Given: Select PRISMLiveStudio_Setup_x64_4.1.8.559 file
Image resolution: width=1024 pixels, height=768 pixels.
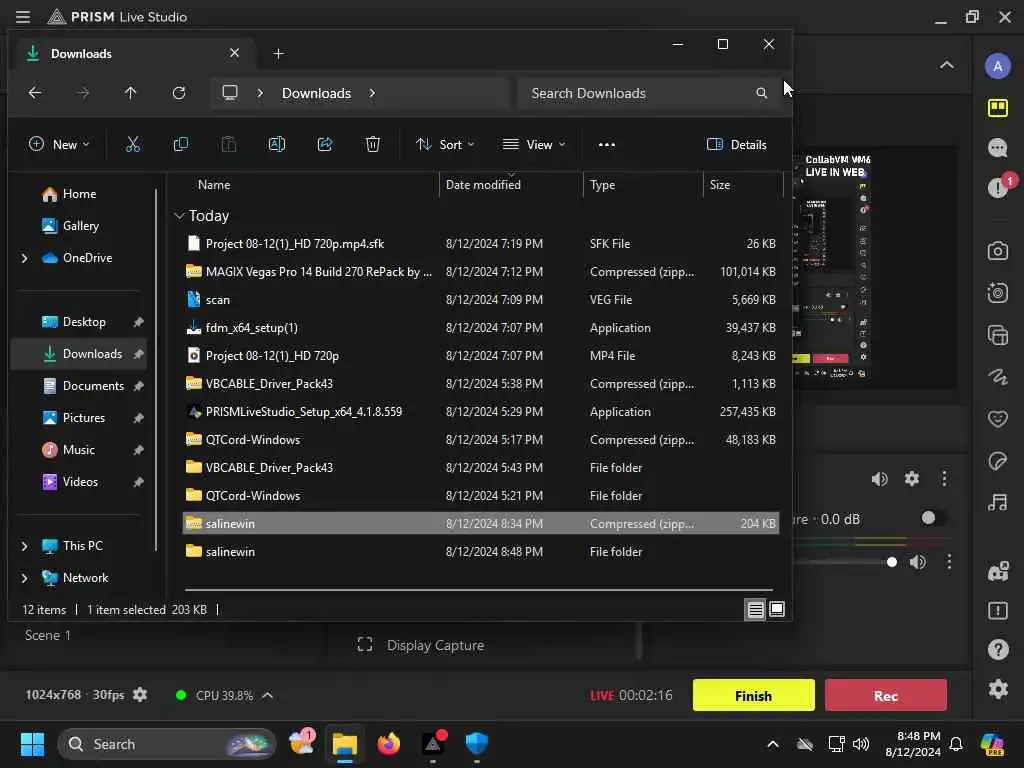Looking at the screenshot, I should click(x=481, y=412).
